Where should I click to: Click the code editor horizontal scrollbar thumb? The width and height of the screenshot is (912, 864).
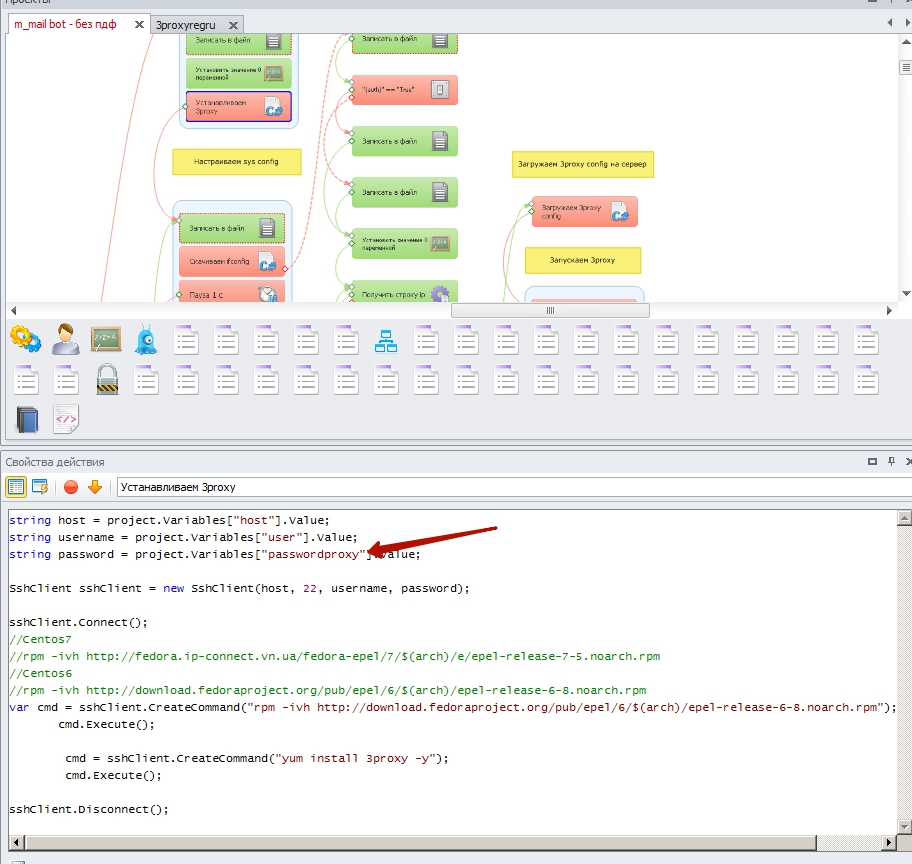click(x=421, y=842)
